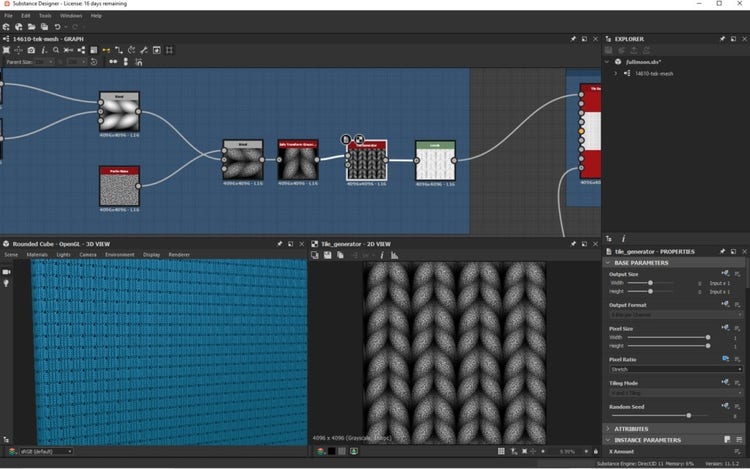750x469 pixels.
Task: Select the Blend node thumbnail at top left
Action: (120, 112)
